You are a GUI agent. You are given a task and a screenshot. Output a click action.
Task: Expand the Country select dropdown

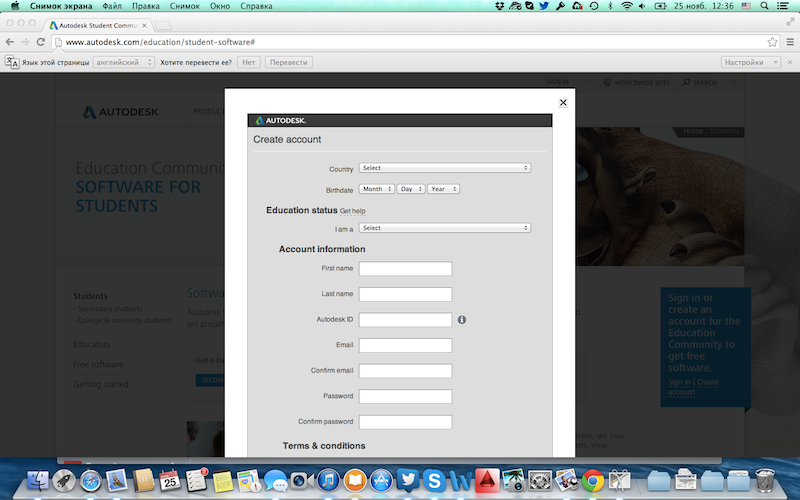pos(444,168)
